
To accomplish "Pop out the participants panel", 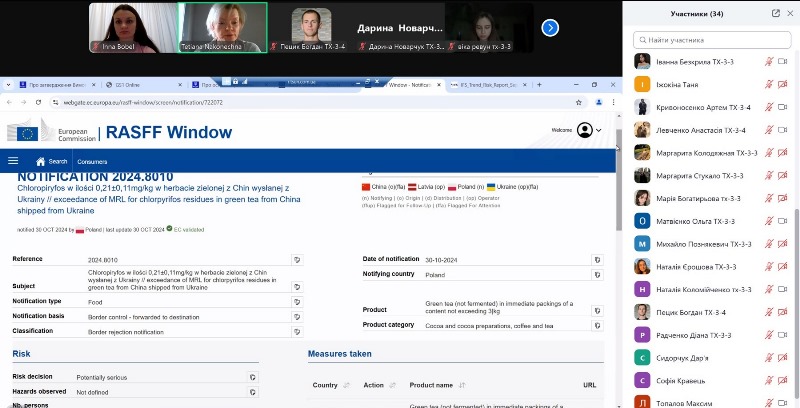I will 776,13.
